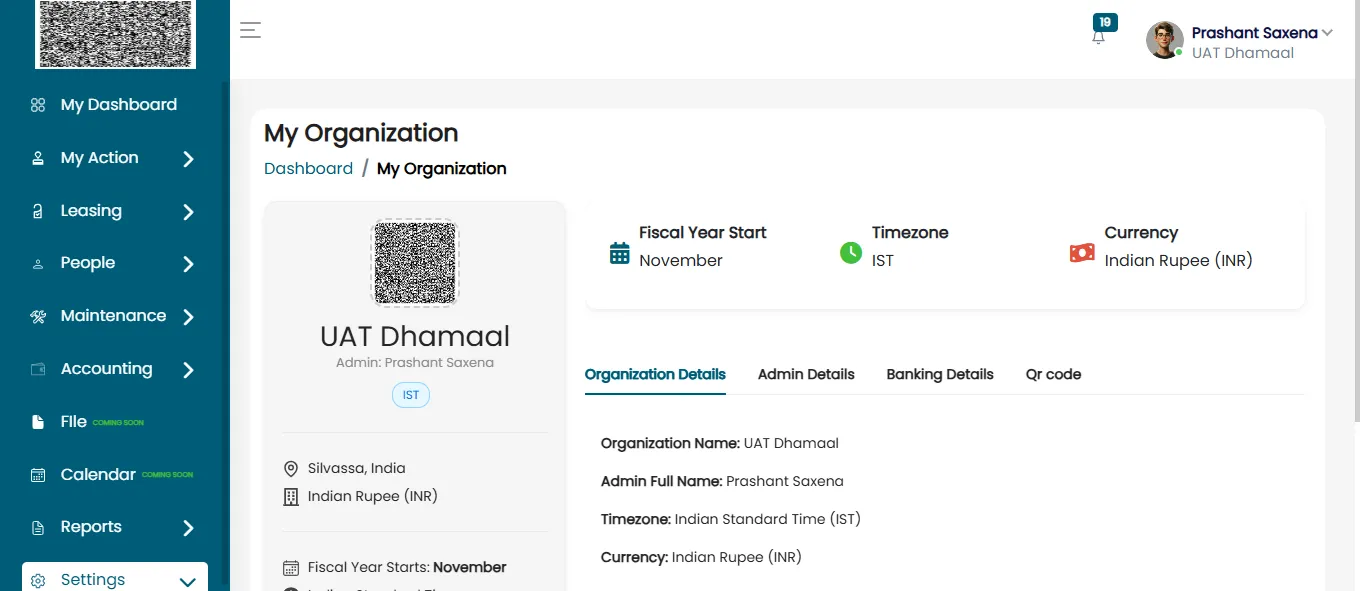Image resolution: width=1360 pixels, height=591 pixels.
Task: Follow the Dashboard breadcrumb link
Action: (x=308, y=168)
